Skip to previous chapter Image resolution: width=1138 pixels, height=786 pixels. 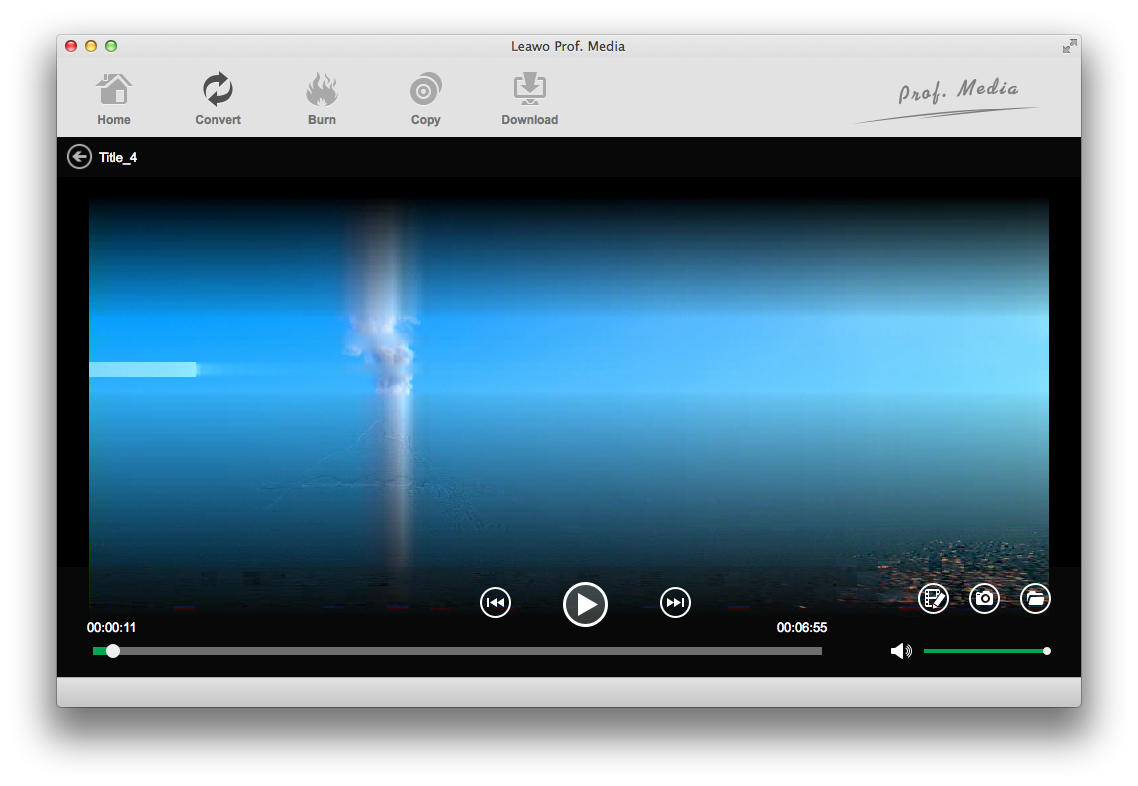495,602
